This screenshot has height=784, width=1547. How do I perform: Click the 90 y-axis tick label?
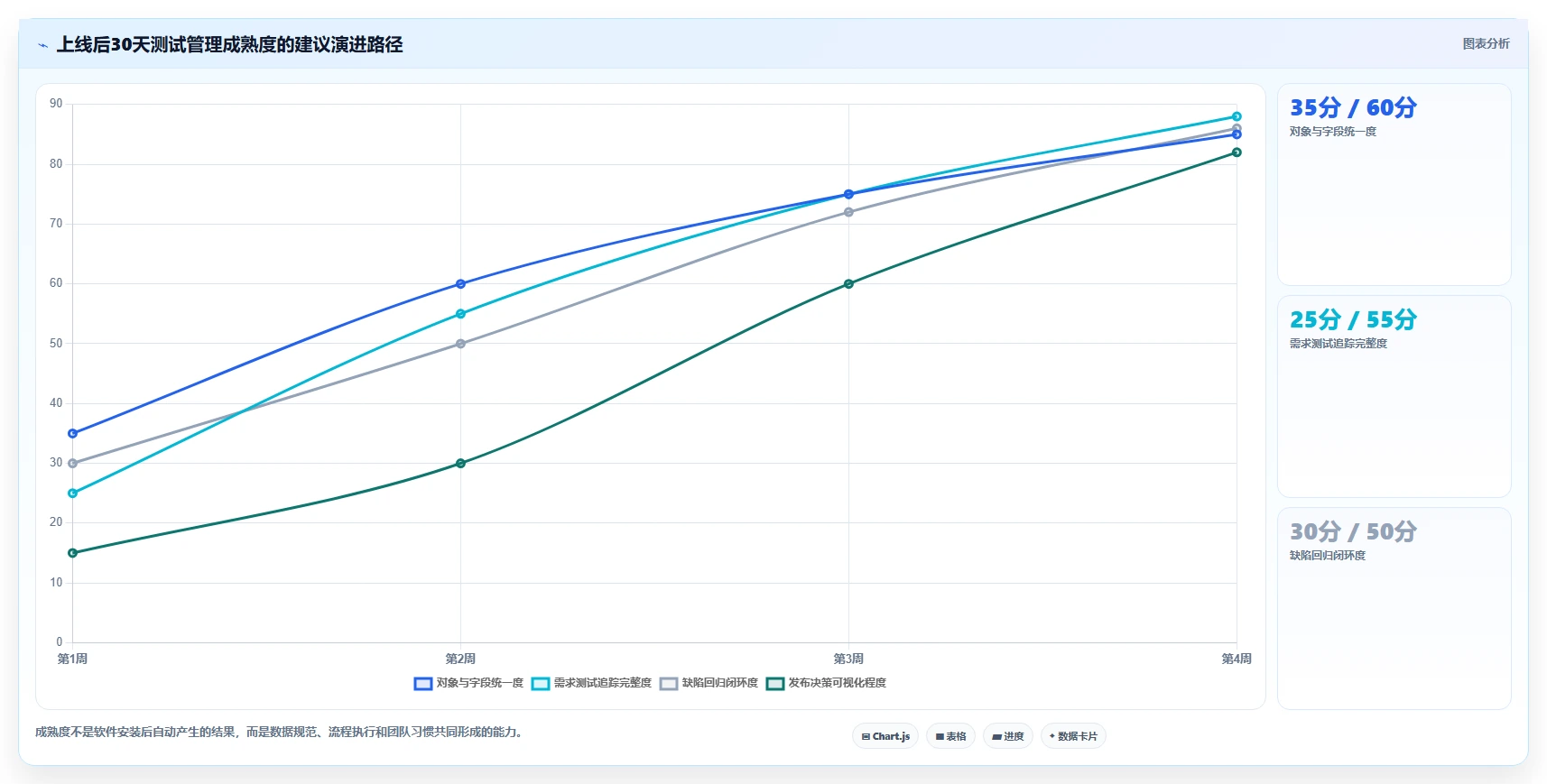tap(56, 104)
